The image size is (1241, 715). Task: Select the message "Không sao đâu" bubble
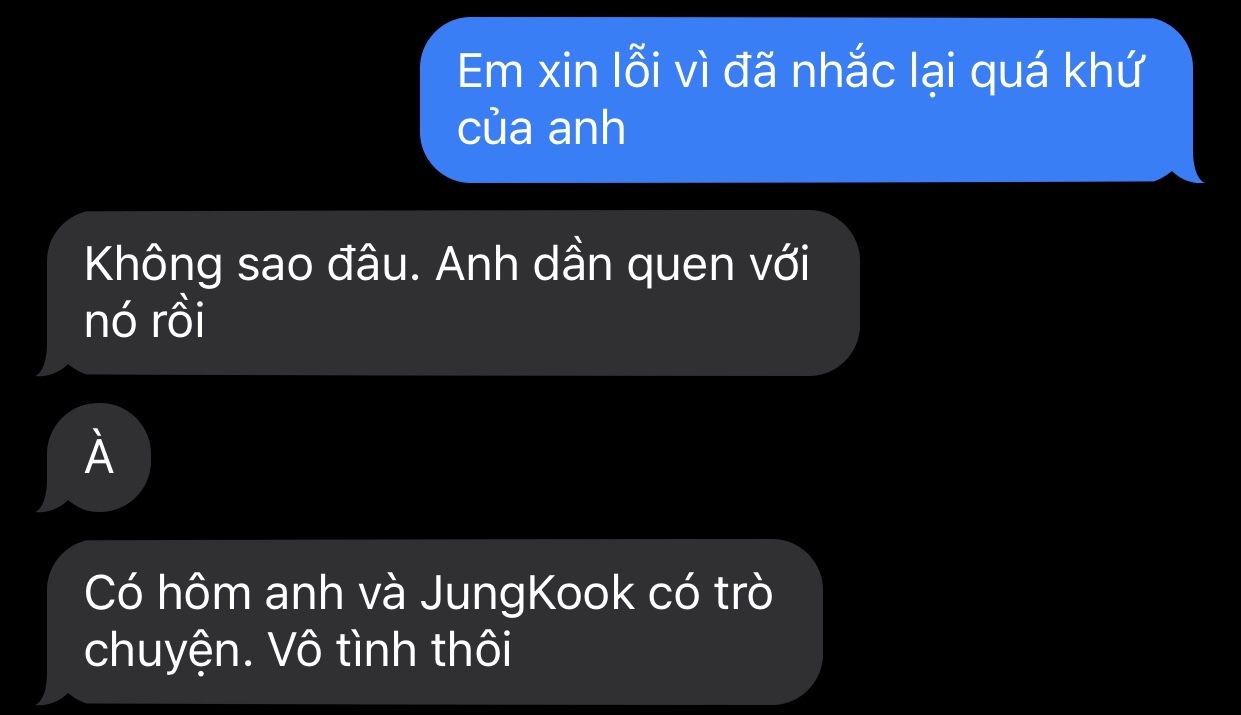(x=450, y=293)
